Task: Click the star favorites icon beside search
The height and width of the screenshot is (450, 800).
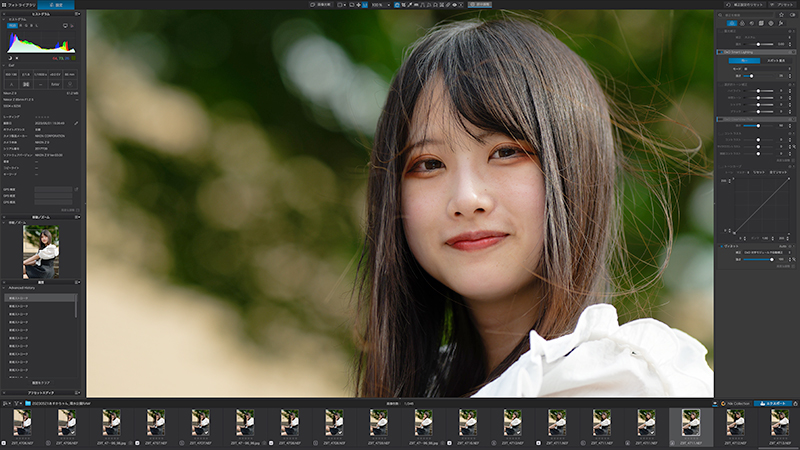Action: point(781,15)
